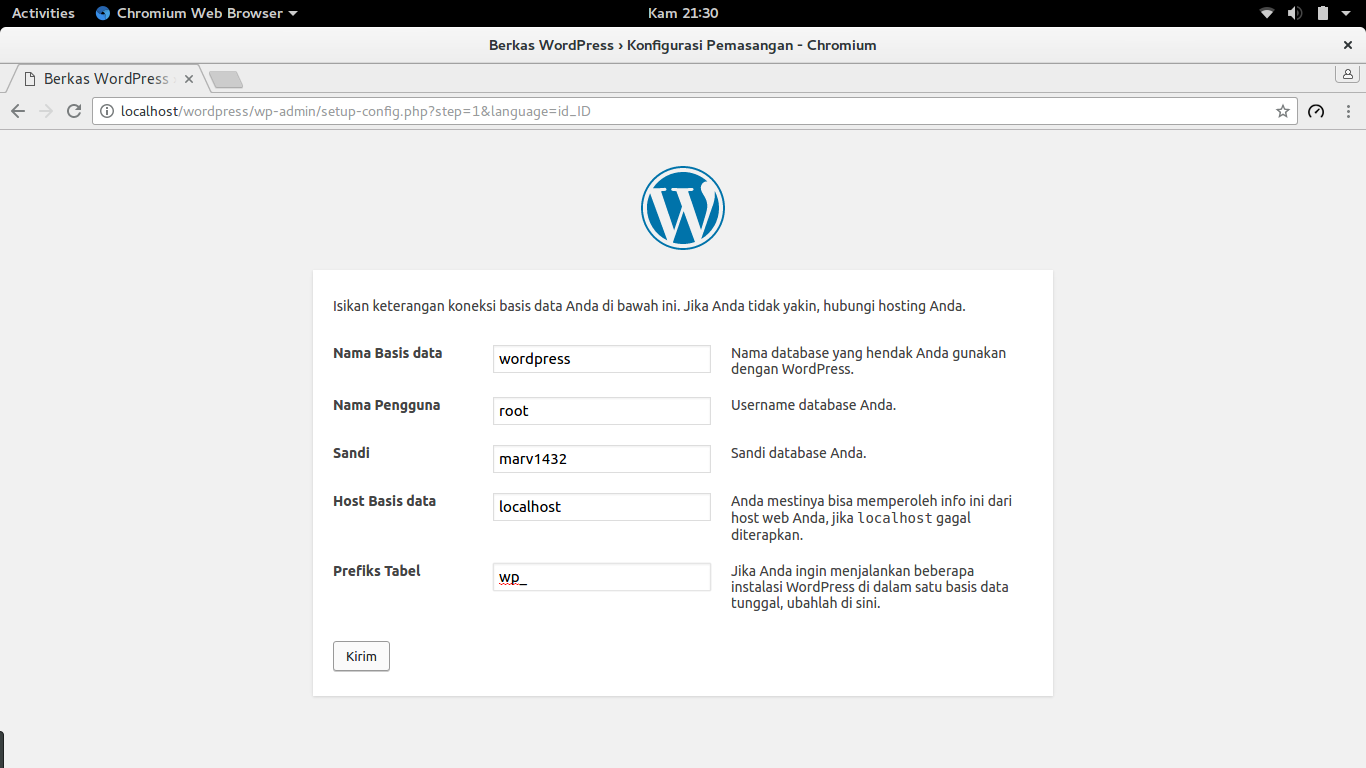Open the user profile icon in the tab bar
Screen dimensions: 1366x768
pyautogui.click(x=1347, y=74)
